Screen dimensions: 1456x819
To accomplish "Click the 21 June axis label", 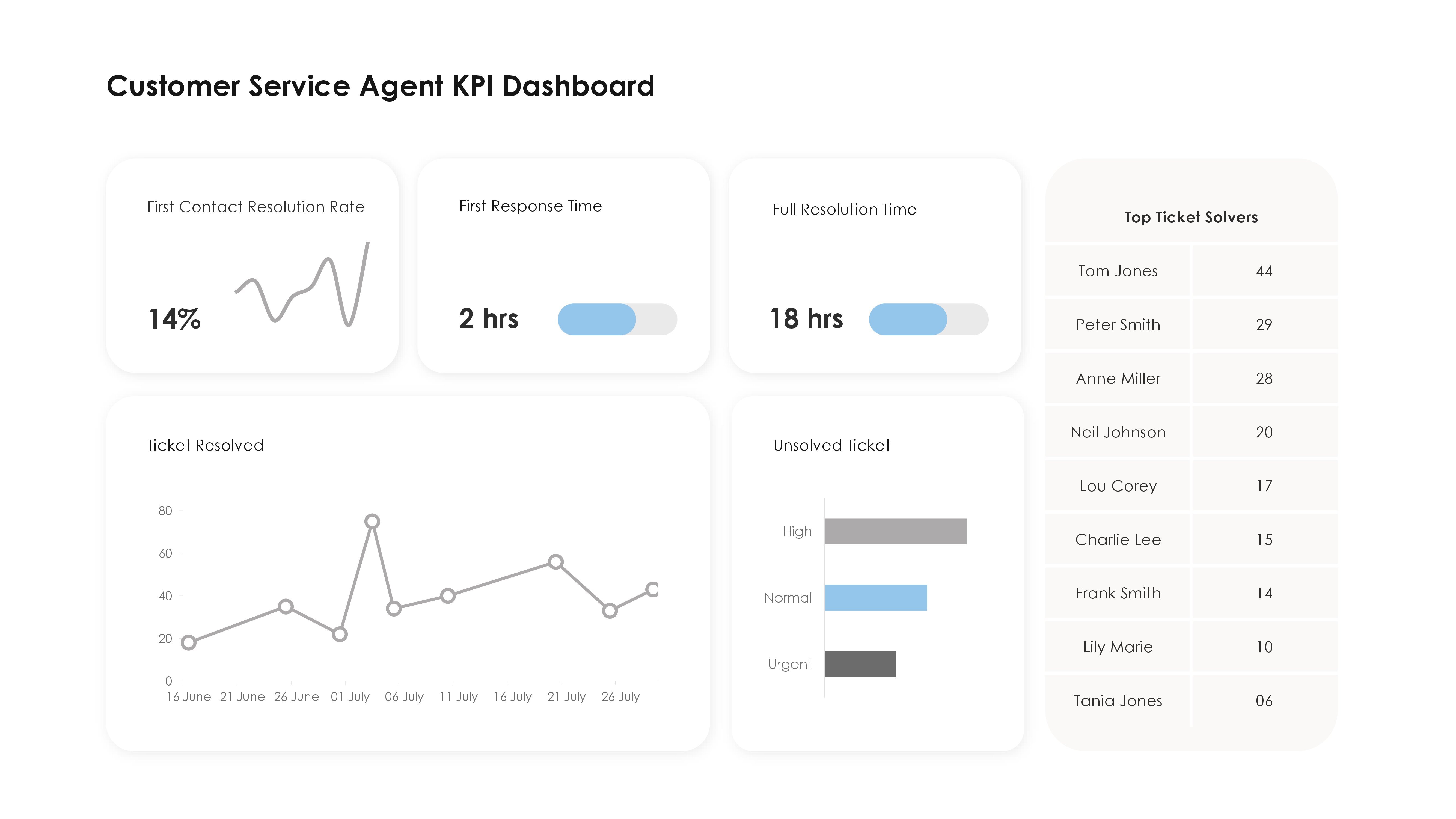I will tap(242, 697).
